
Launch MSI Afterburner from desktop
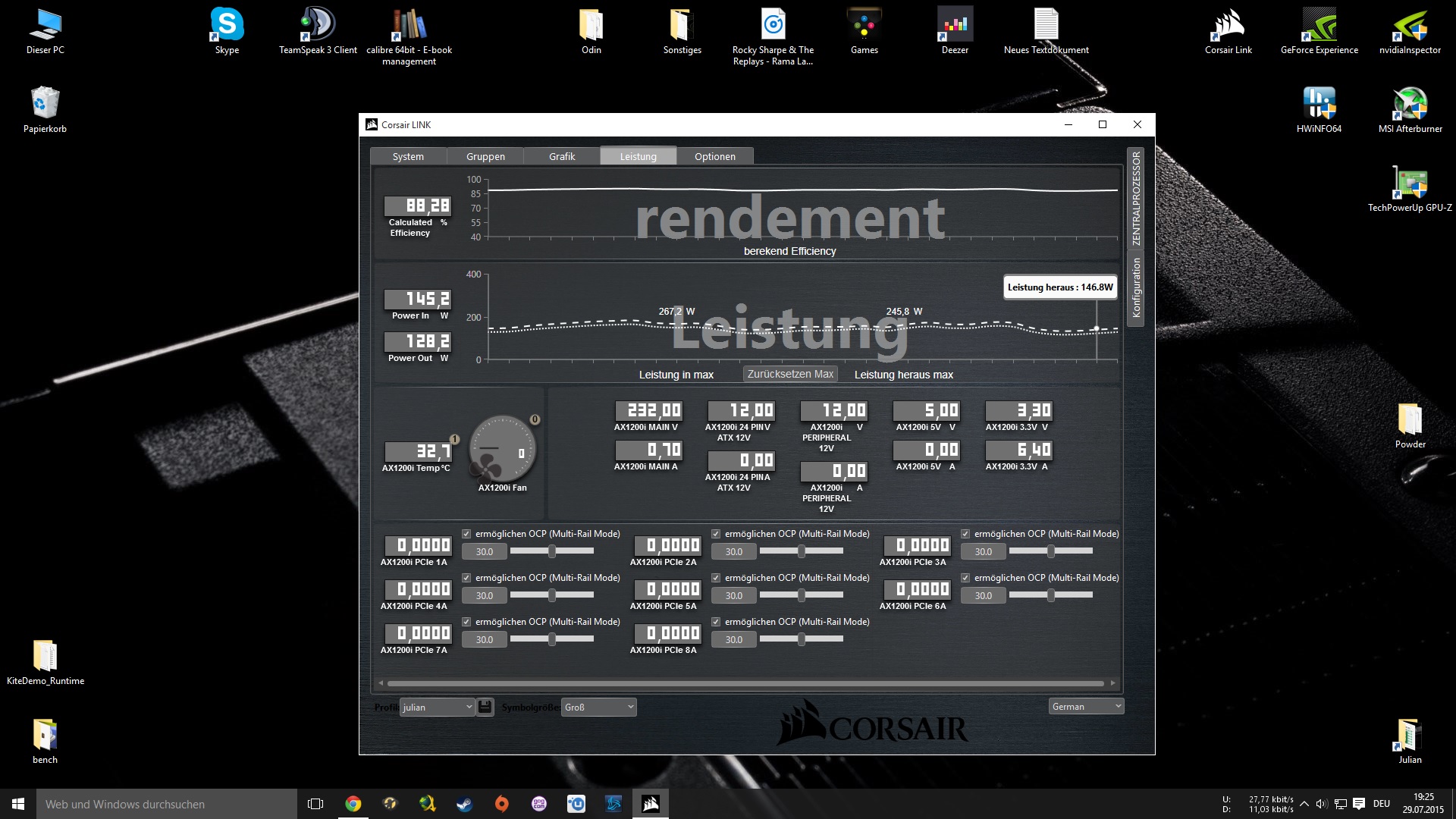click(1410, 110)
